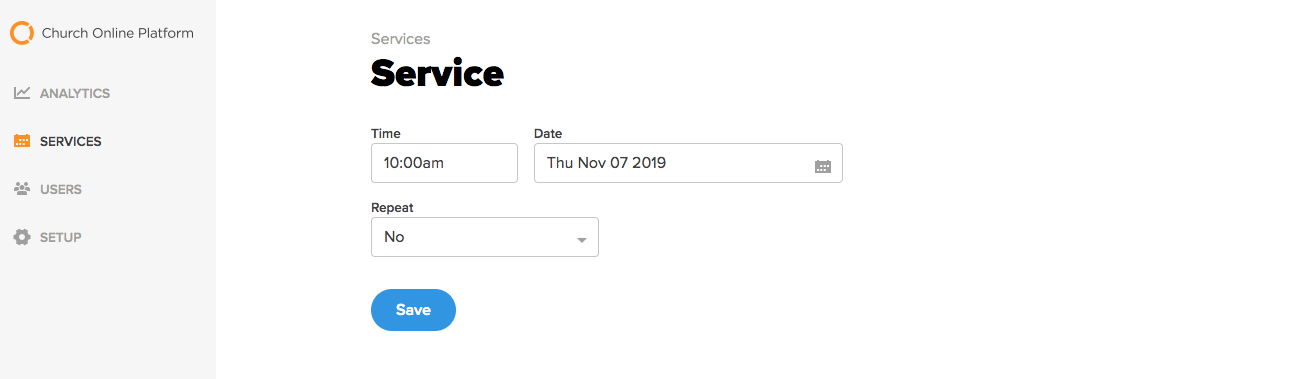The height and width of the screenshot is (379, 1289).
Task: Click the Users people icon
Action: click(22, 189)
